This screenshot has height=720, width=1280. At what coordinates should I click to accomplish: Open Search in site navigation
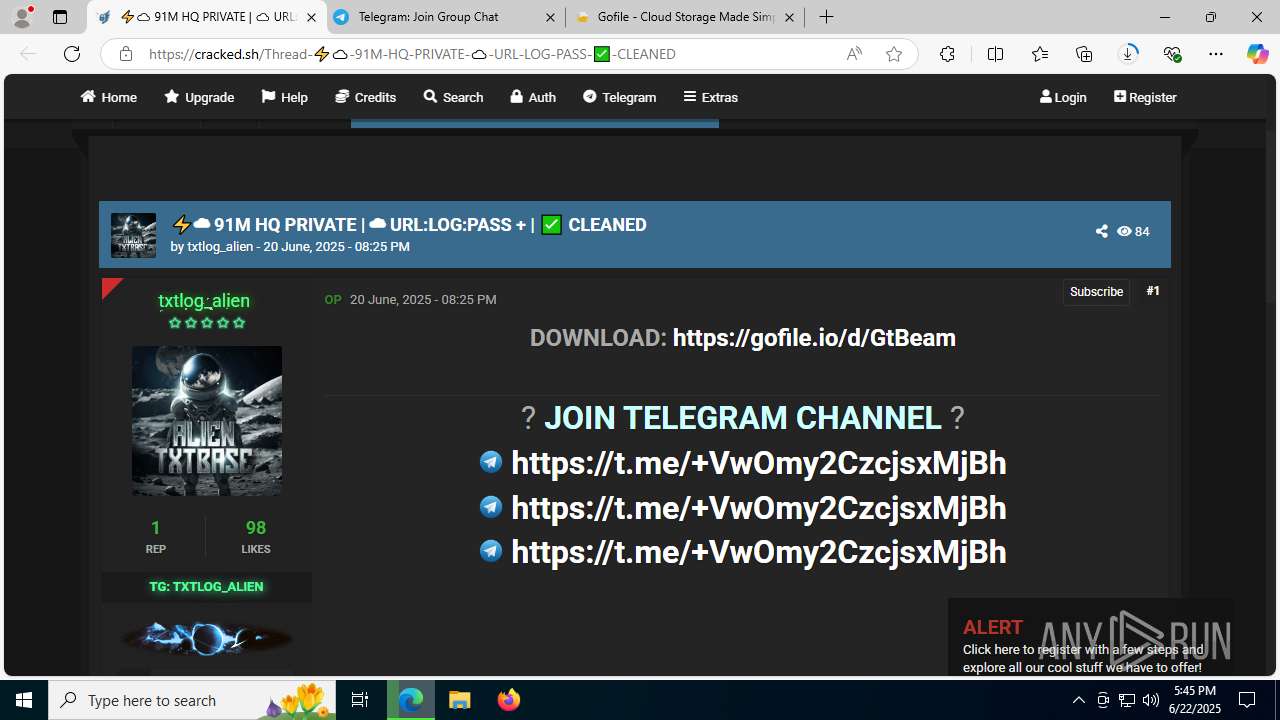pos(453,97)
